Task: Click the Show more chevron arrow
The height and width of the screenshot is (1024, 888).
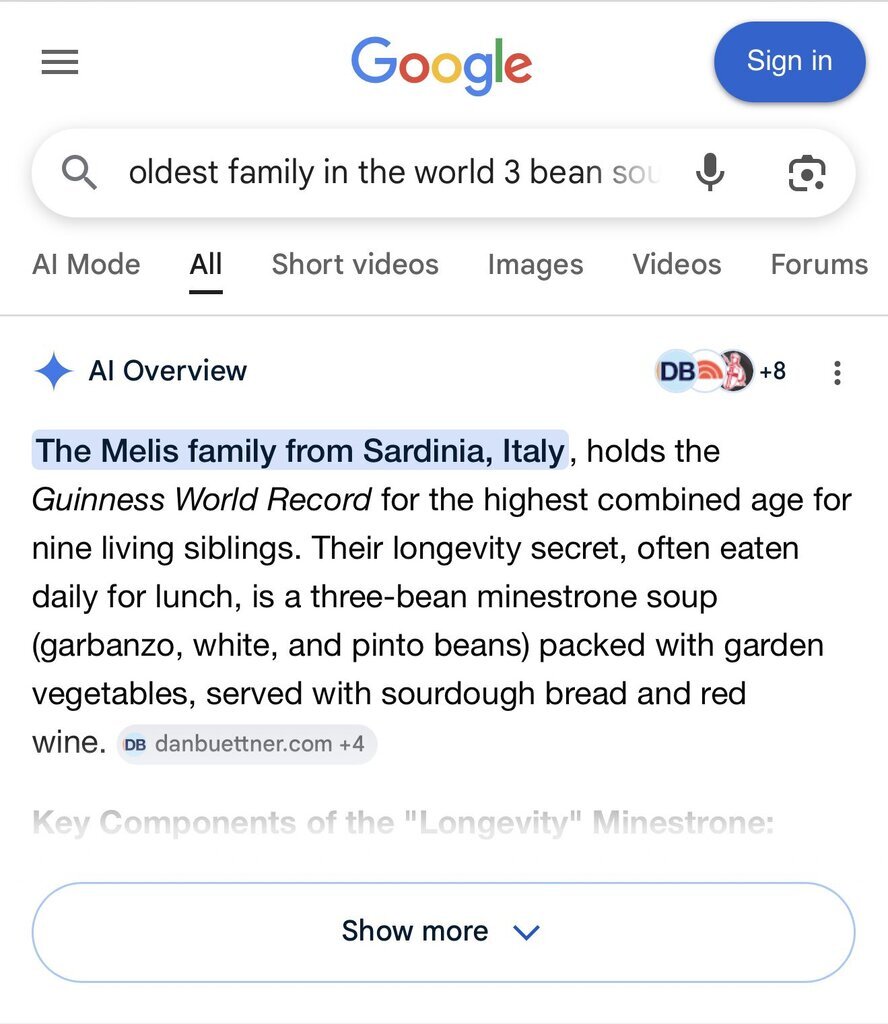Action: [526, 932]
